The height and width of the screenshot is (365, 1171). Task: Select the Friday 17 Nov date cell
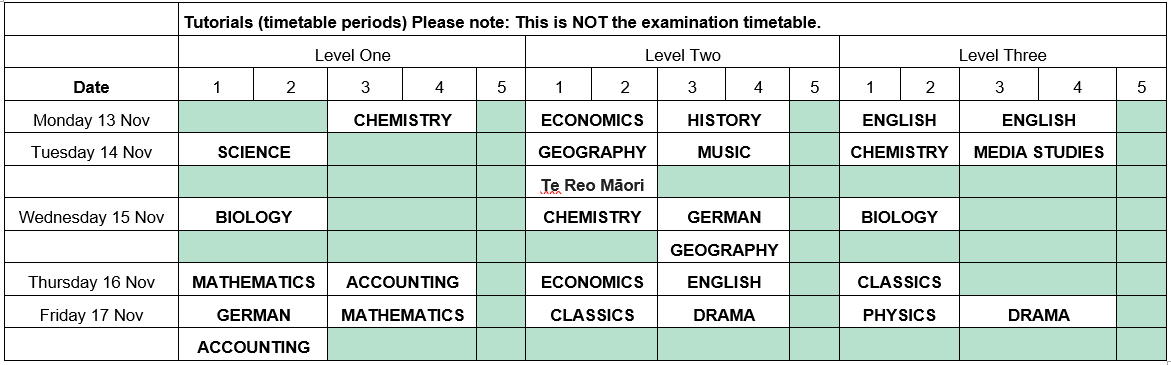91,315
